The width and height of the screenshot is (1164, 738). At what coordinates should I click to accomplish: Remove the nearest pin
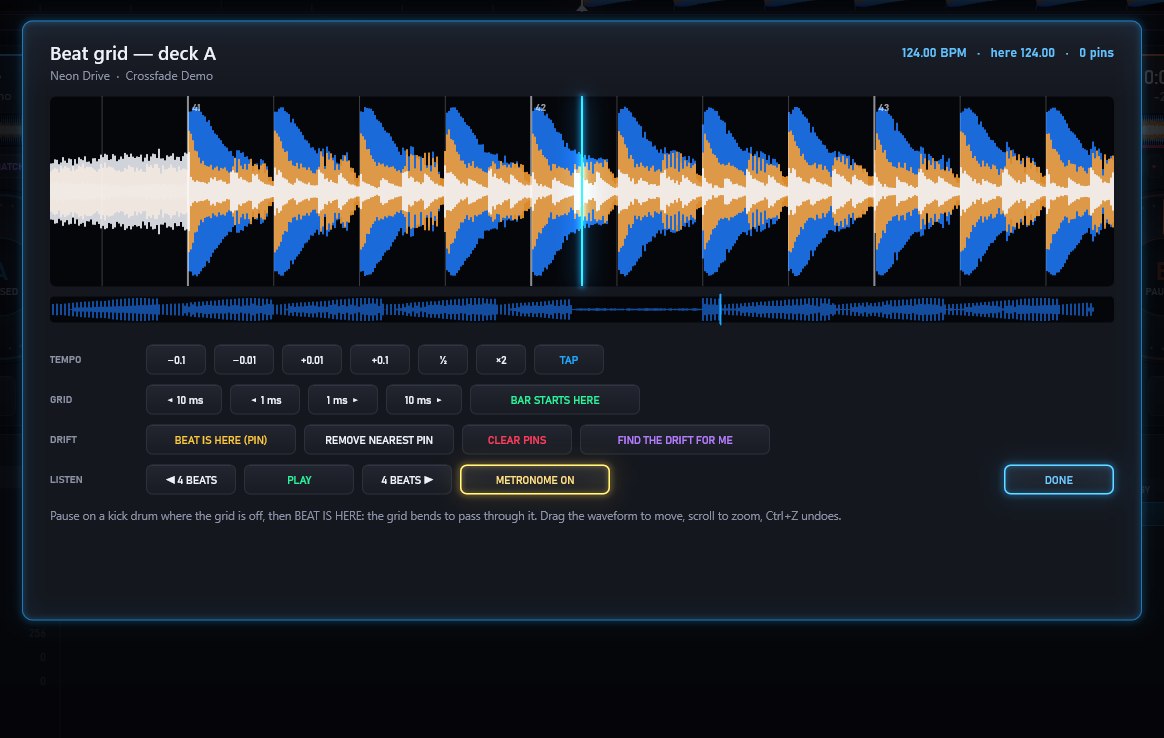coord(379,440)
